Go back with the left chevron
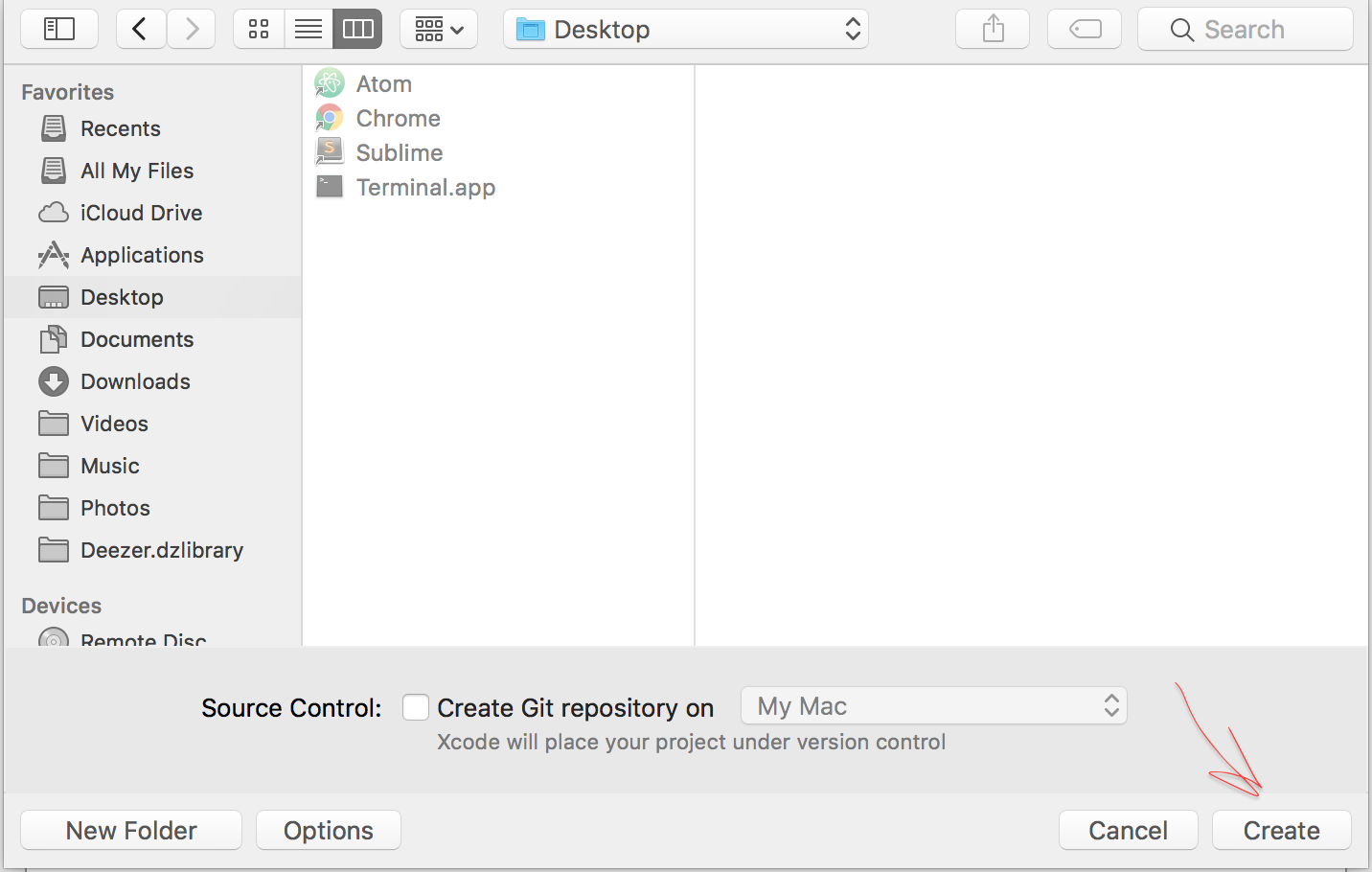Viewport: 1372px width, 872px height. tap(140, 30)
